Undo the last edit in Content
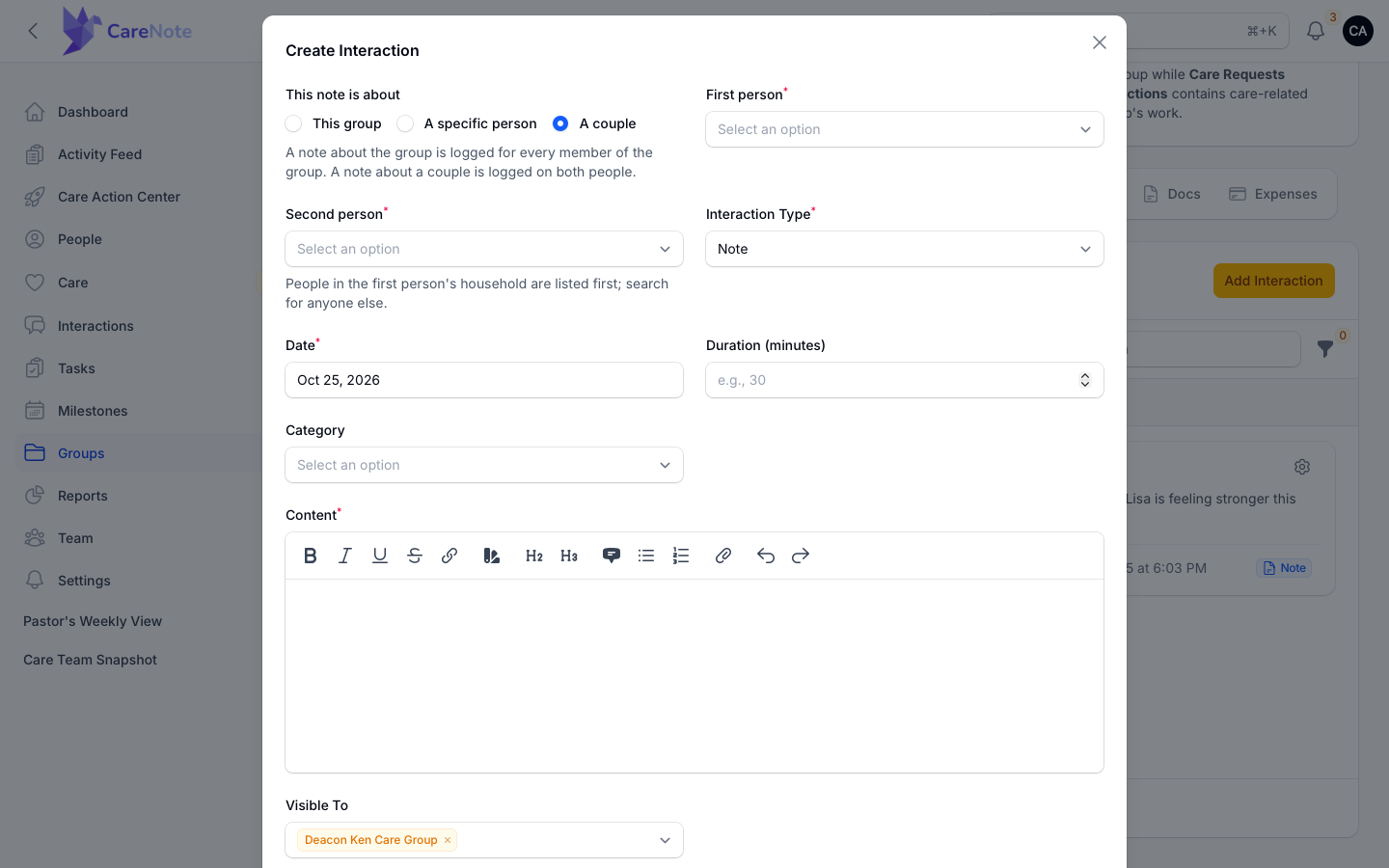 coord(766,556)
